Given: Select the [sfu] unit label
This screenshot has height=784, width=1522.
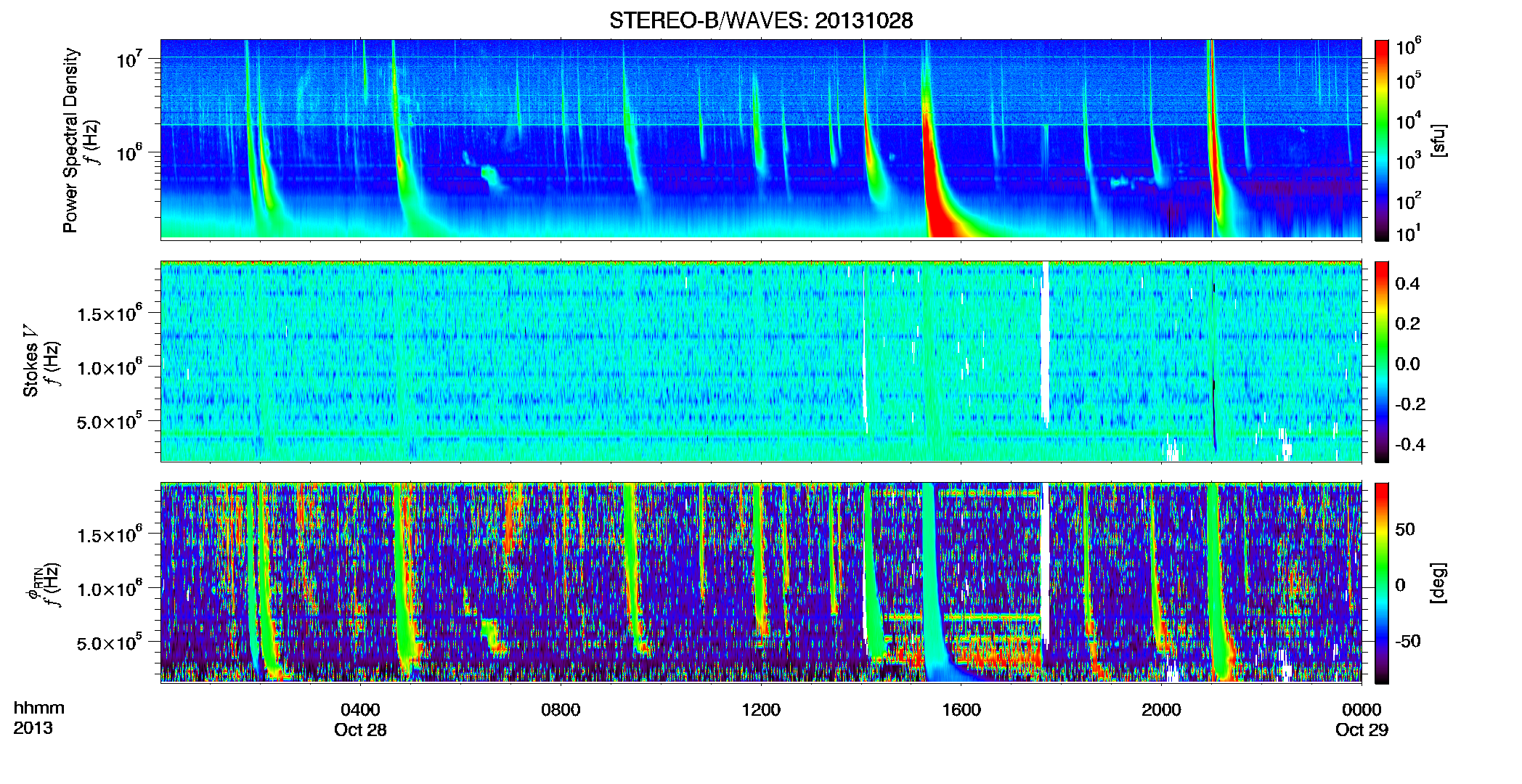Looking at the screenshot, I should click(x=1438, y=140).
